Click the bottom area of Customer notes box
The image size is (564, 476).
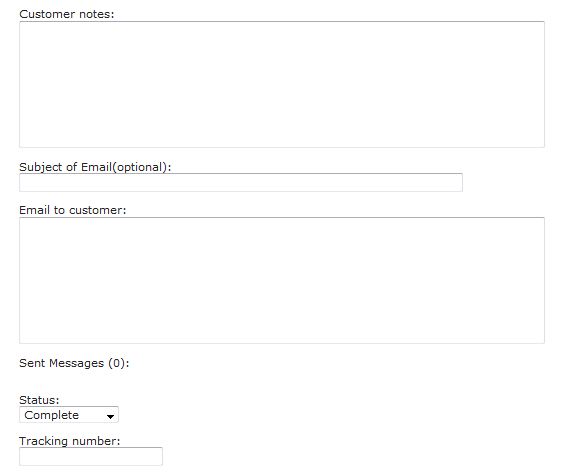coord(282,140)
